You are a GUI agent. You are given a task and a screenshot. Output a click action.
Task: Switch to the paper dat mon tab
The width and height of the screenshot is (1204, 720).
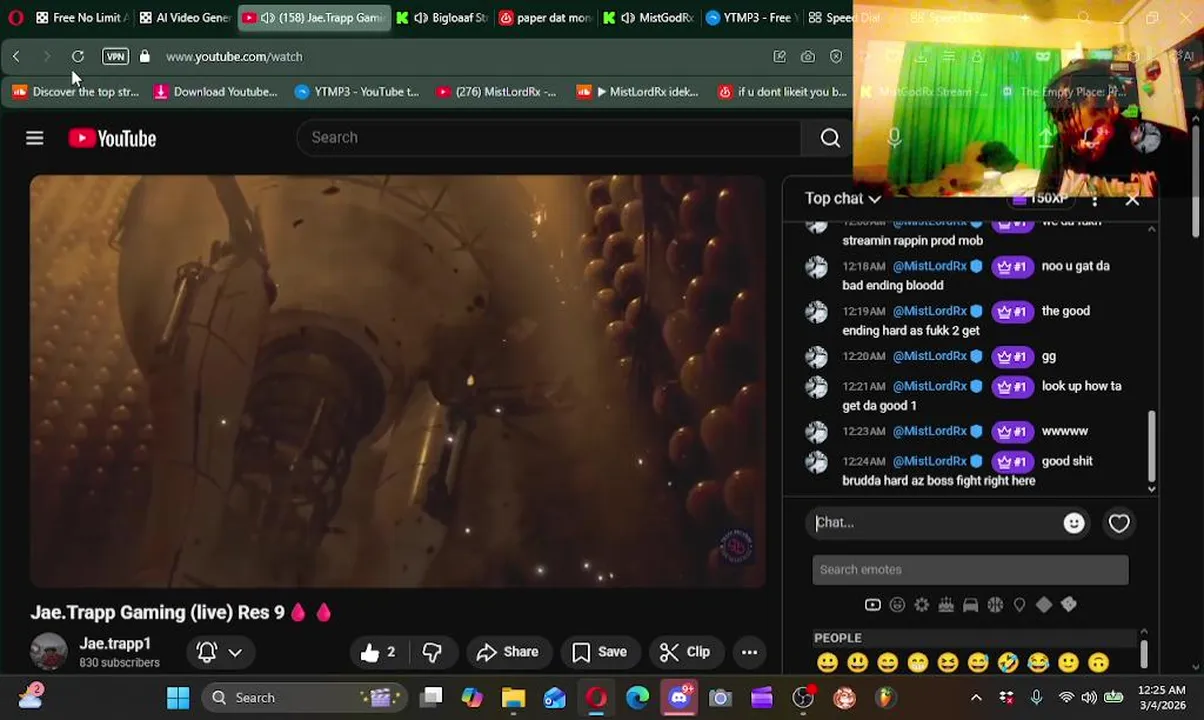pyautogui.click(x=546, y=17)
